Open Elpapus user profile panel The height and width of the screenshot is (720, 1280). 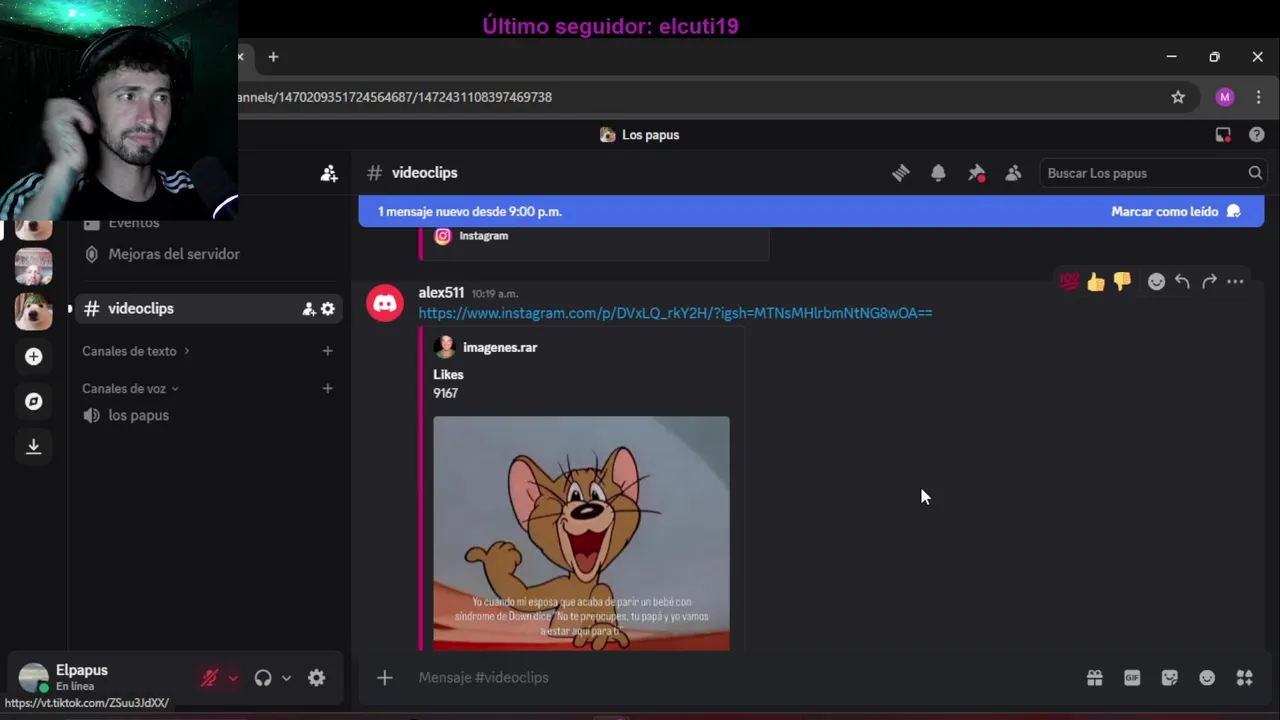click(x=100, y=677)
